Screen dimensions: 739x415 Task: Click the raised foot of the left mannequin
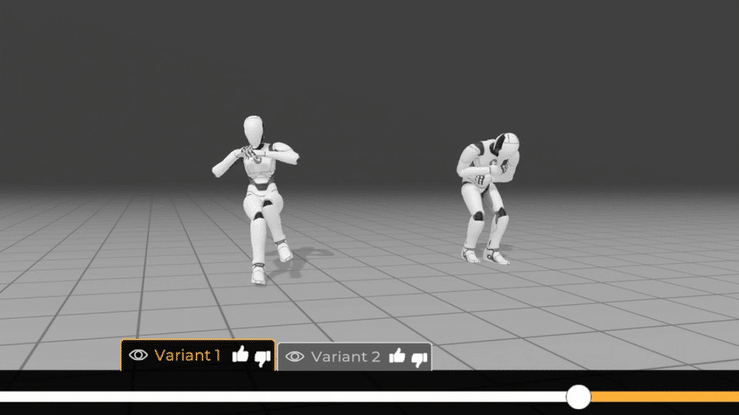pos(284,252)
